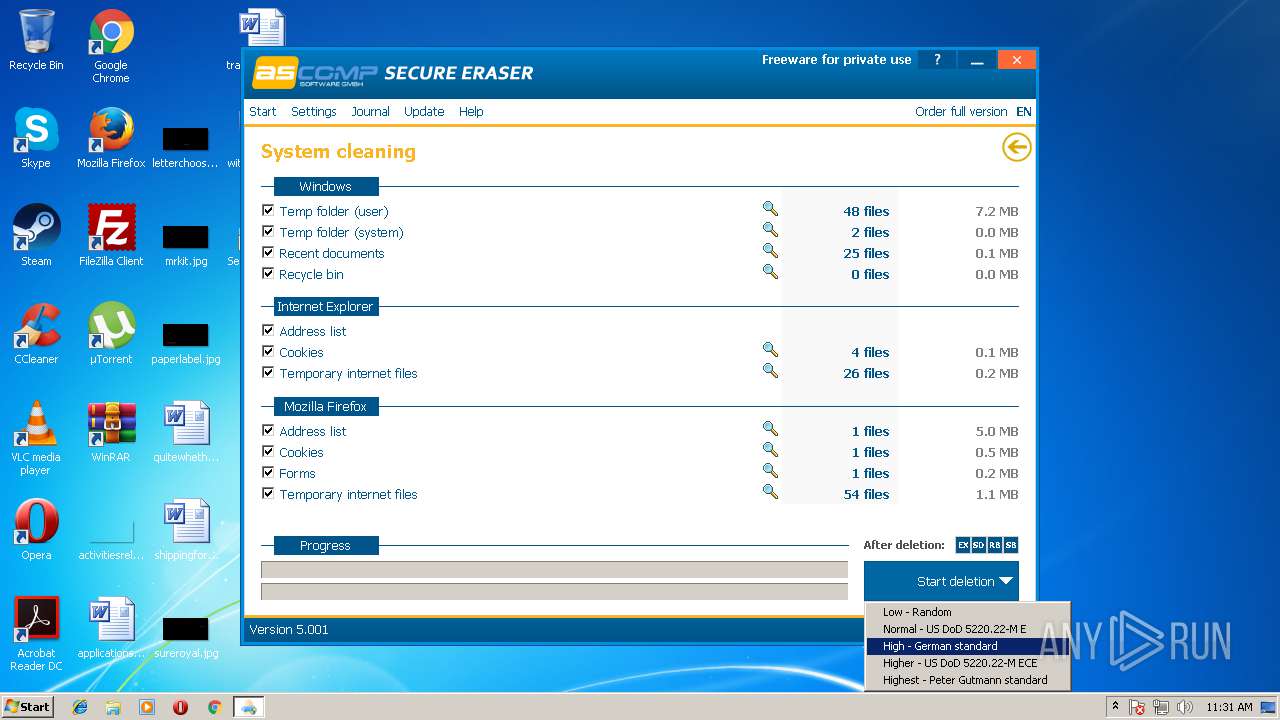This screenshot has height=720, width=1280.
Task: Click the lower progress bar
Action: [554, 591]
